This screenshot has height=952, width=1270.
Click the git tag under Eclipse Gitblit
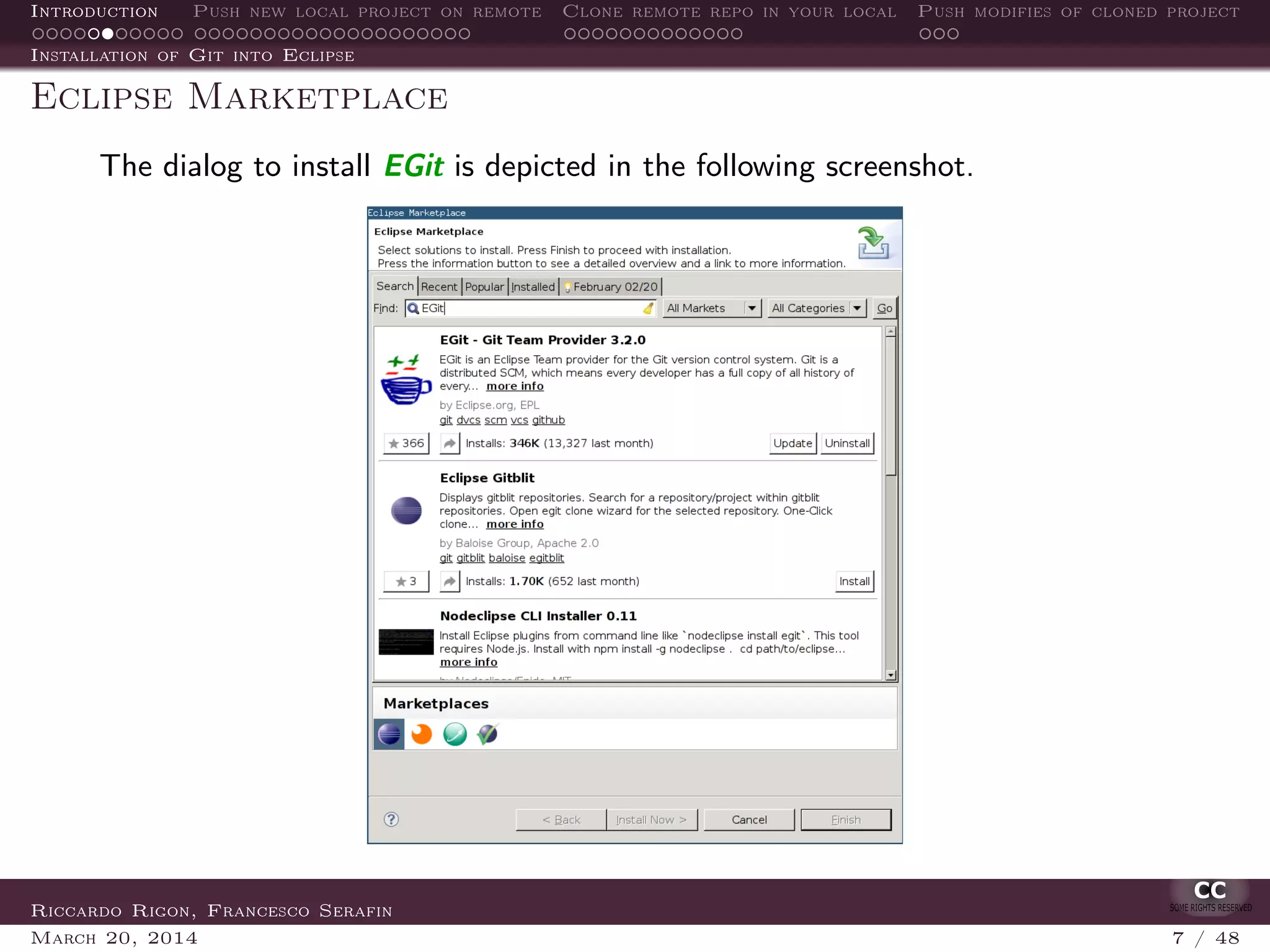(x=446, y=558)
